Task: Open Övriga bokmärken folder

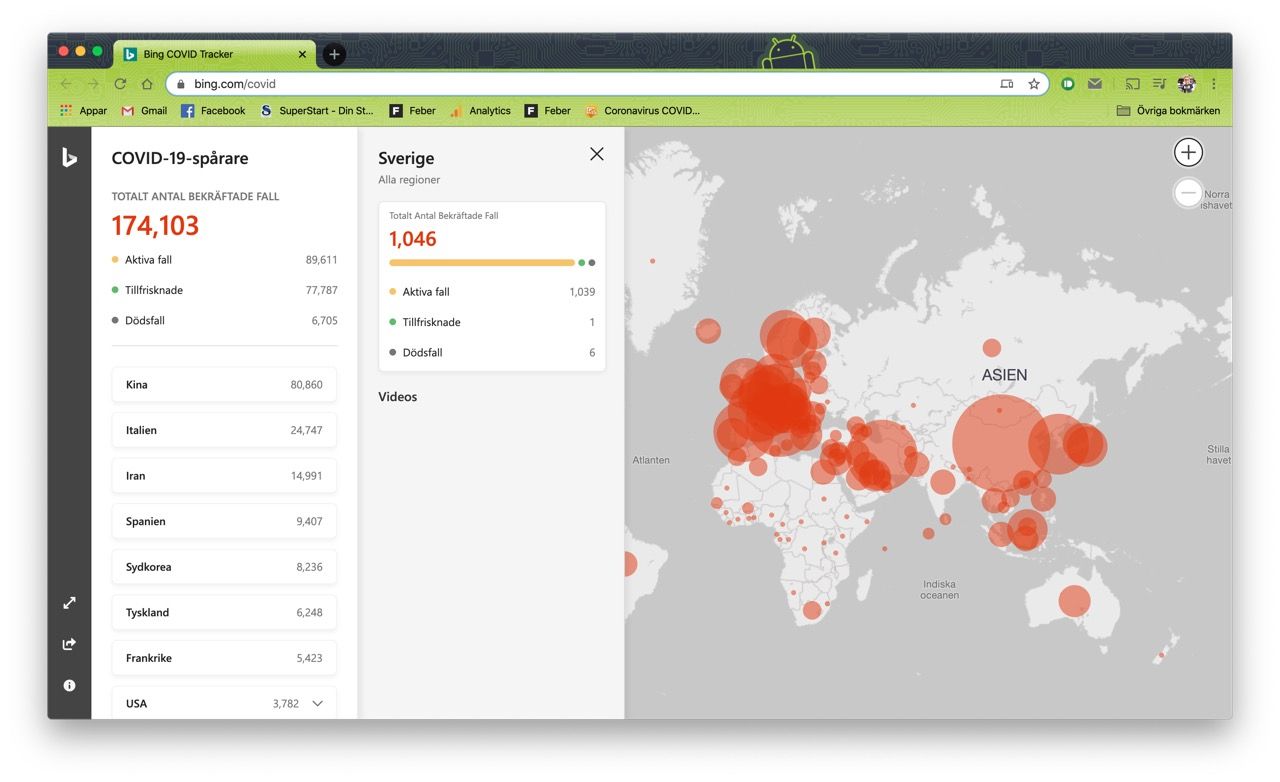Action: tap(1168, 111)
